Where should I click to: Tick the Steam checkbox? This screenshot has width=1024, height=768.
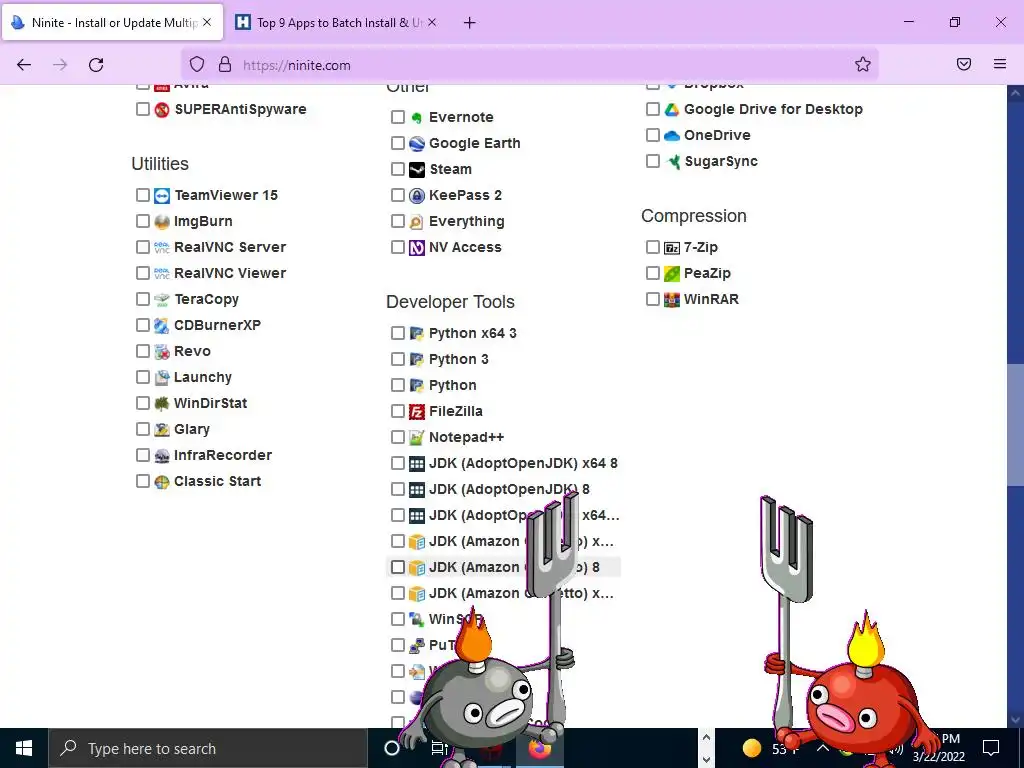point(398,169)
